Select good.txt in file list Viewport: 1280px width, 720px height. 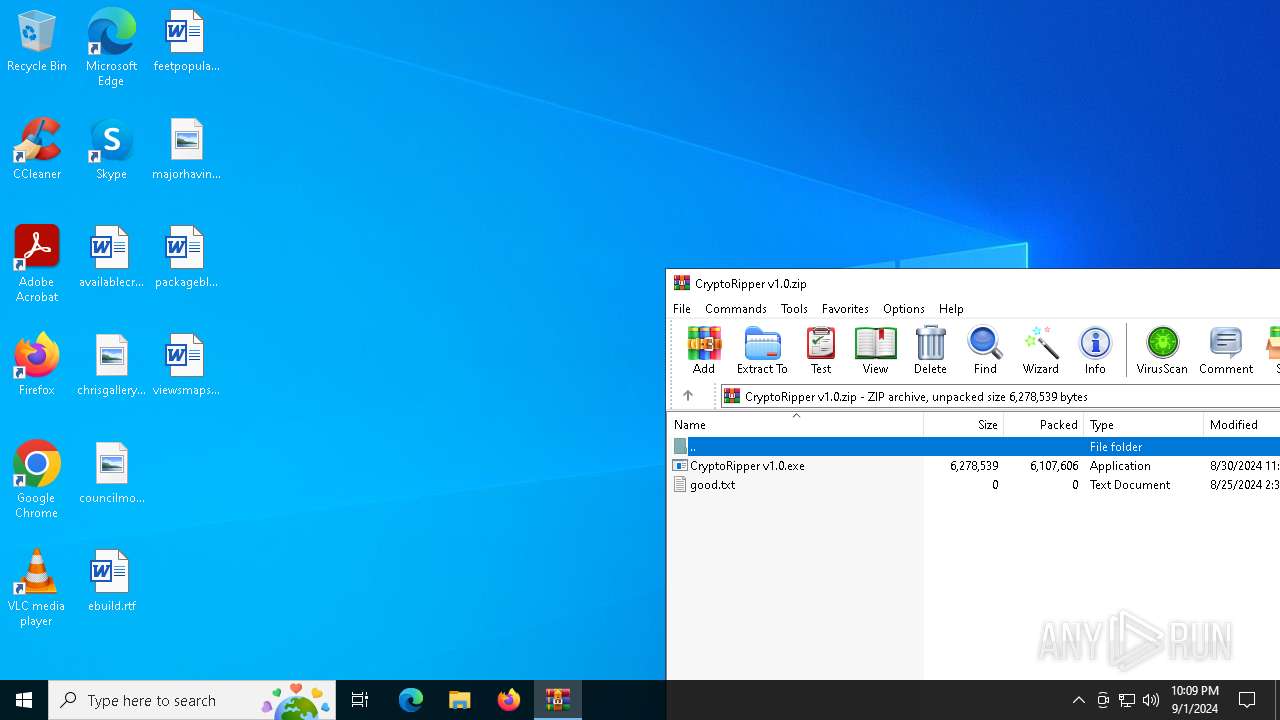coord(974,485)
